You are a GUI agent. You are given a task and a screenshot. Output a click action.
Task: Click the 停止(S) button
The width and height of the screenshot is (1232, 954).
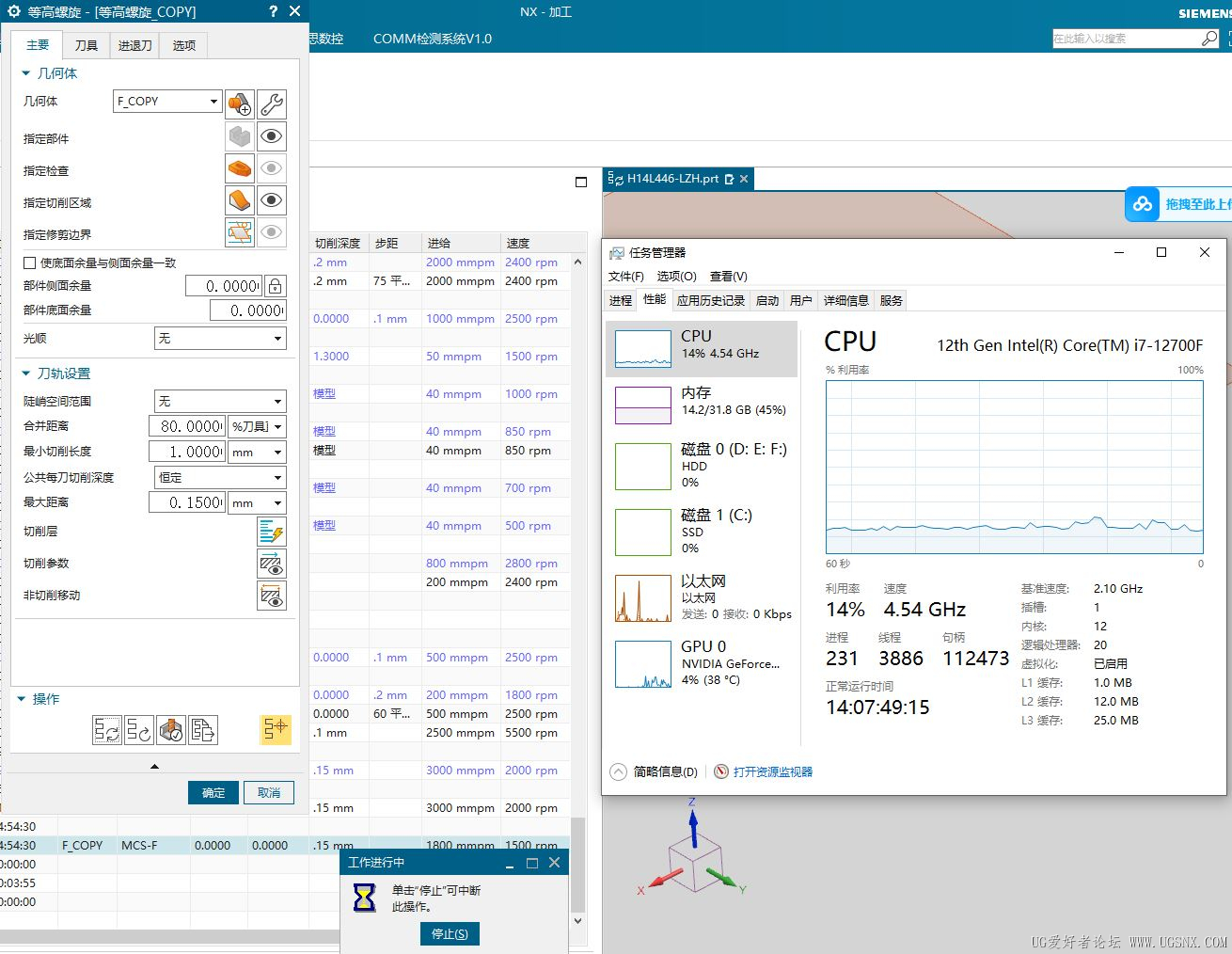(x=450, y=933)
